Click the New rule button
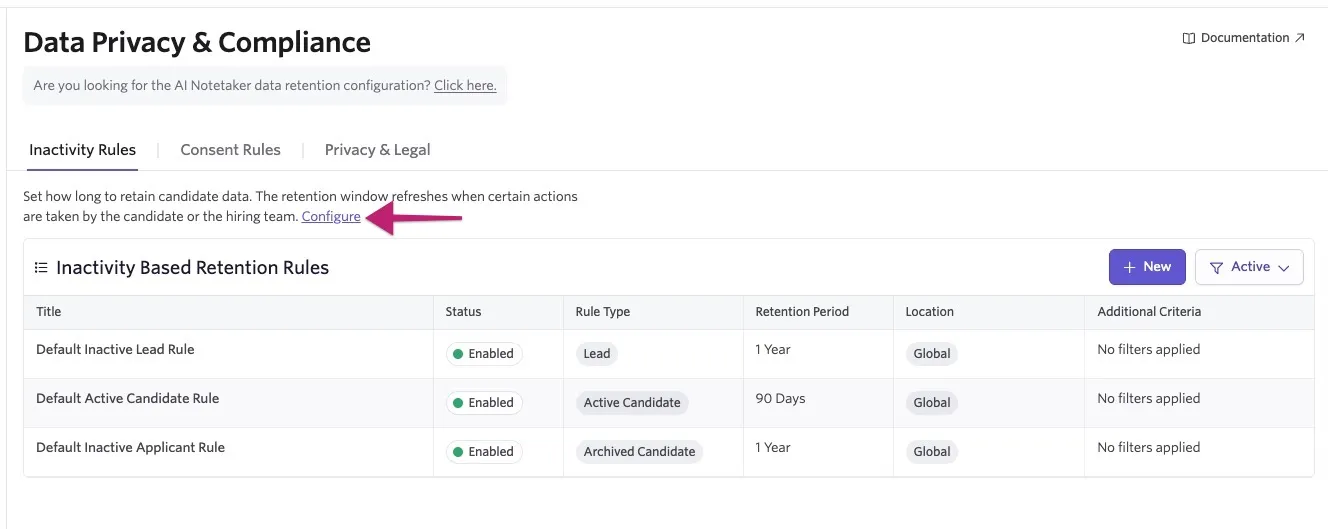The image size is (1328, 529). [x=1147, y=267]
